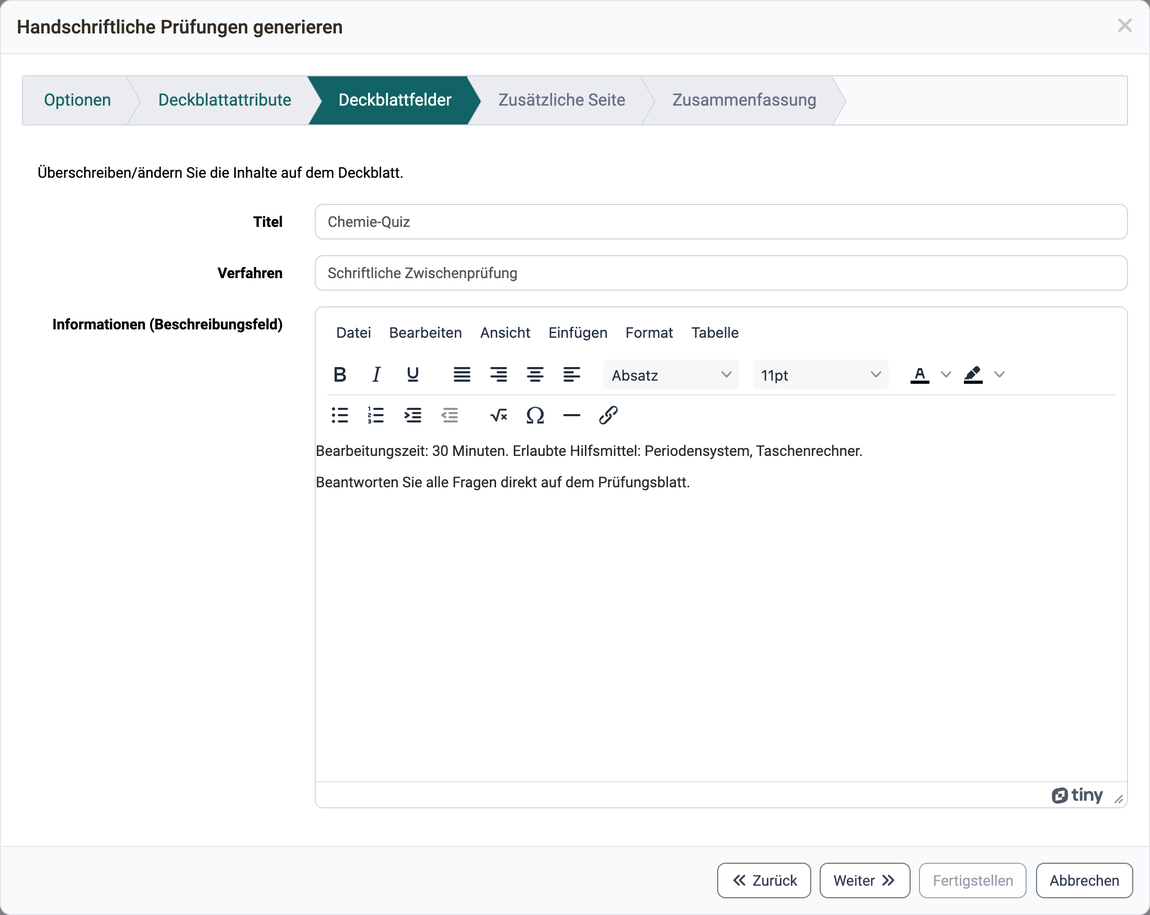Open the Datei menu
The image size is (1150, 915).
[x=354, y=333]
